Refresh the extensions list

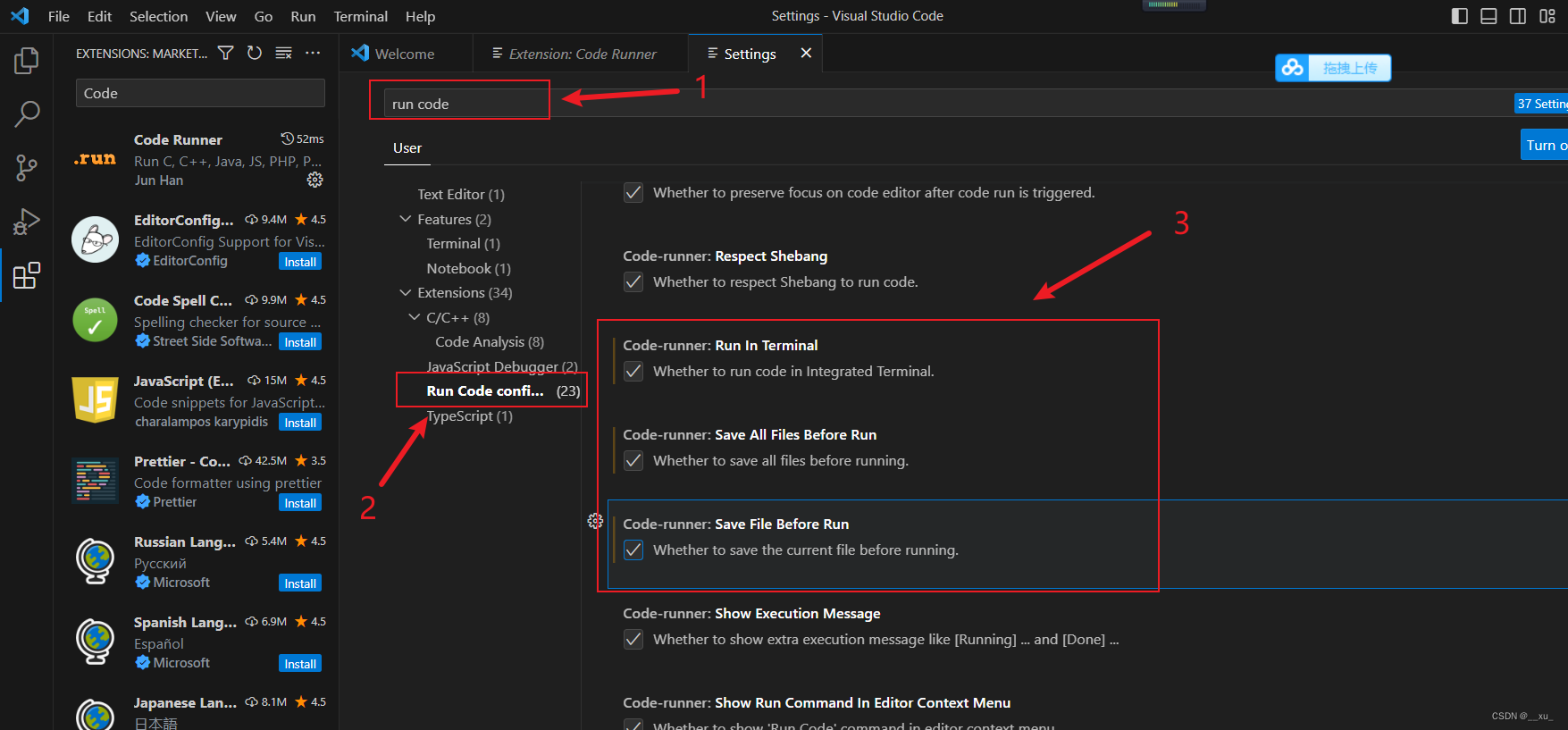point(255,54)
